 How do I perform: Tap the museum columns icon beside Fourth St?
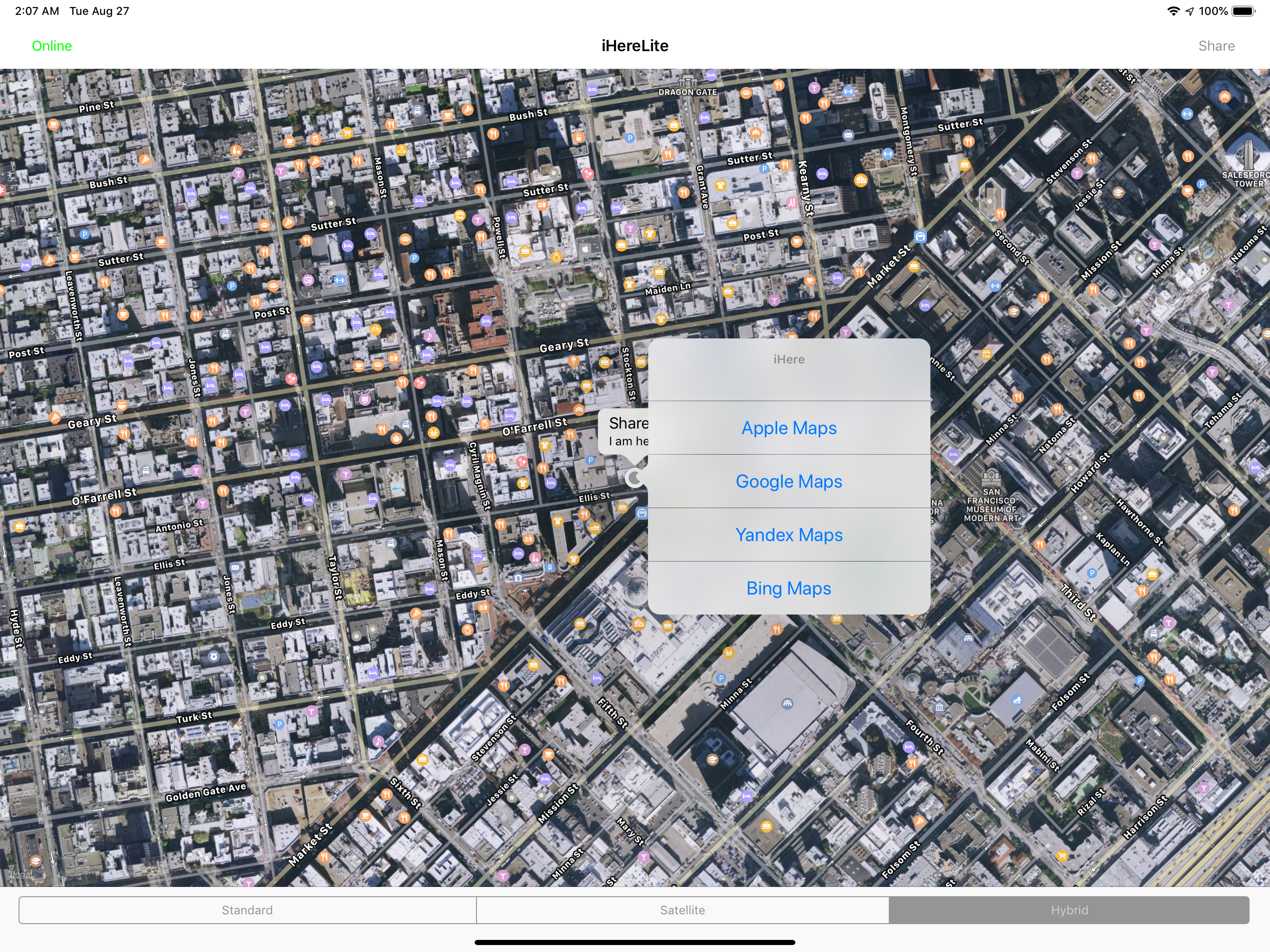point(939,707)
